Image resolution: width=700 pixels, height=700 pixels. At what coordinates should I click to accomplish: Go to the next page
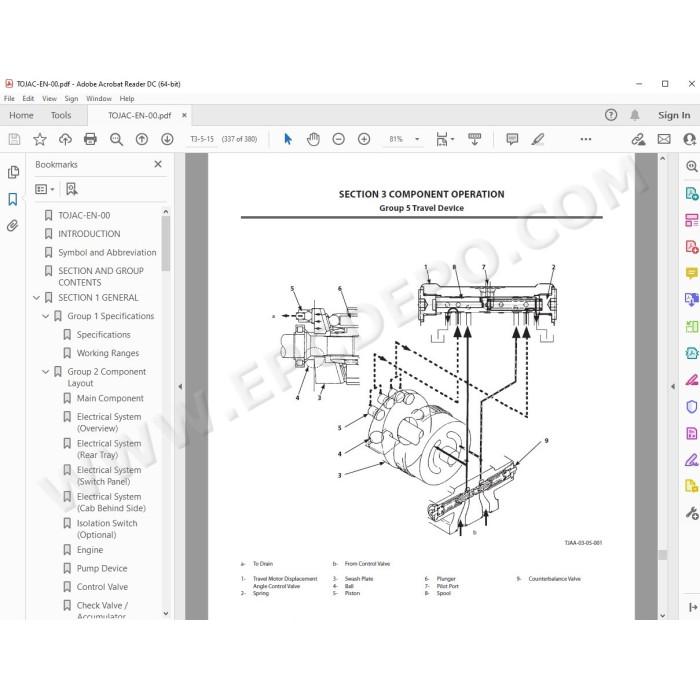point(167,139)
